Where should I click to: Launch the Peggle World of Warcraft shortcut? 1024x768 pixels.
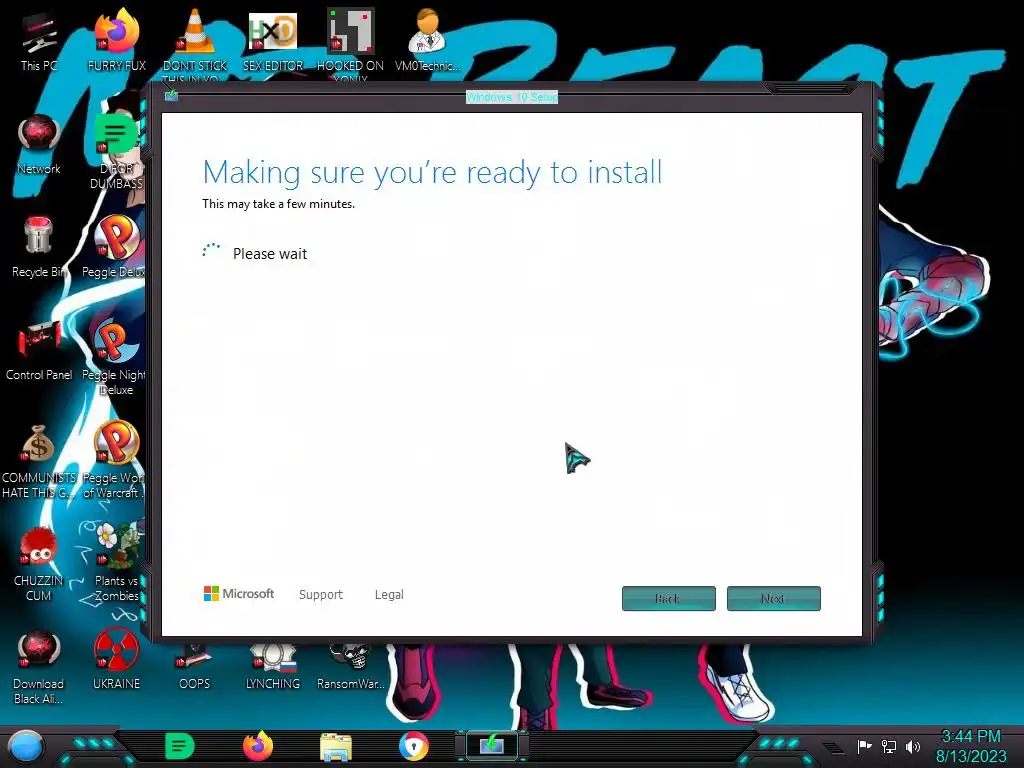[114, 461]
